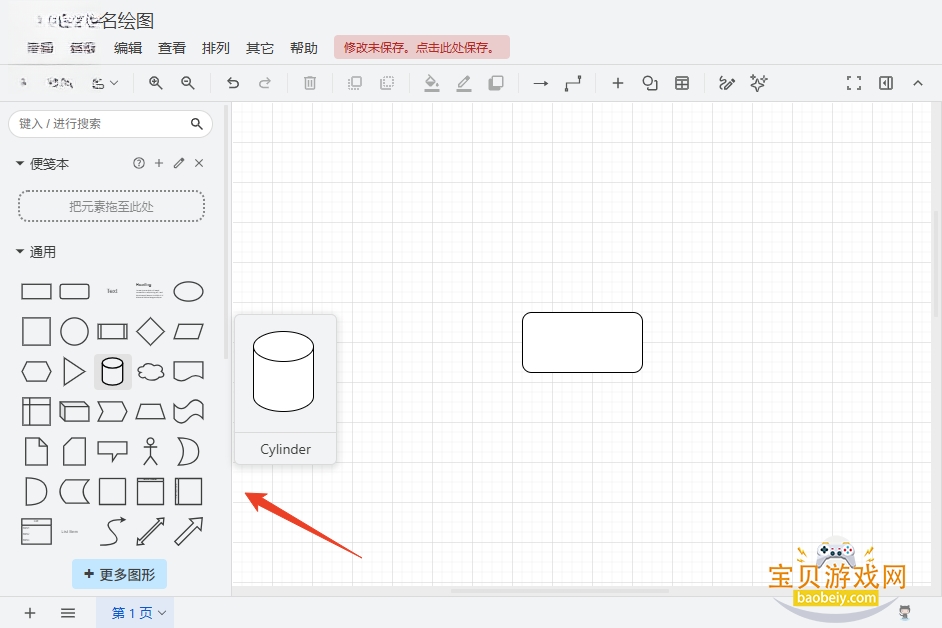Click the freehand sketch pen icon
Image resolution: width=942 pixels, height=628 pixels.
726,83
